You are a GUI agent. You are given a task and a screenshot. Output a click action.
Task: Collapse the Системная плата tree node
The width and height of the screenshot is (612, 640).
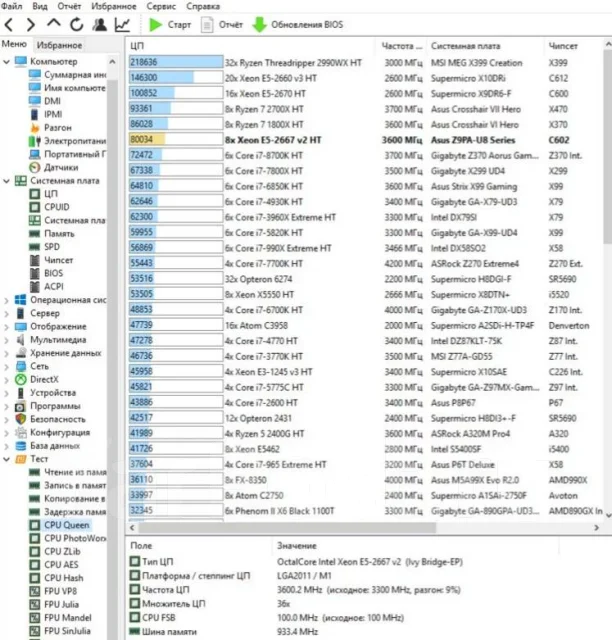[6, 181]
